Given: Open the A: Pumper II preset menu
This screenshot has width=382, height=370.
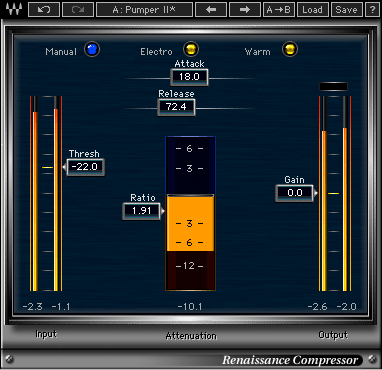Looking at the screenshot, I should point(144,10).
